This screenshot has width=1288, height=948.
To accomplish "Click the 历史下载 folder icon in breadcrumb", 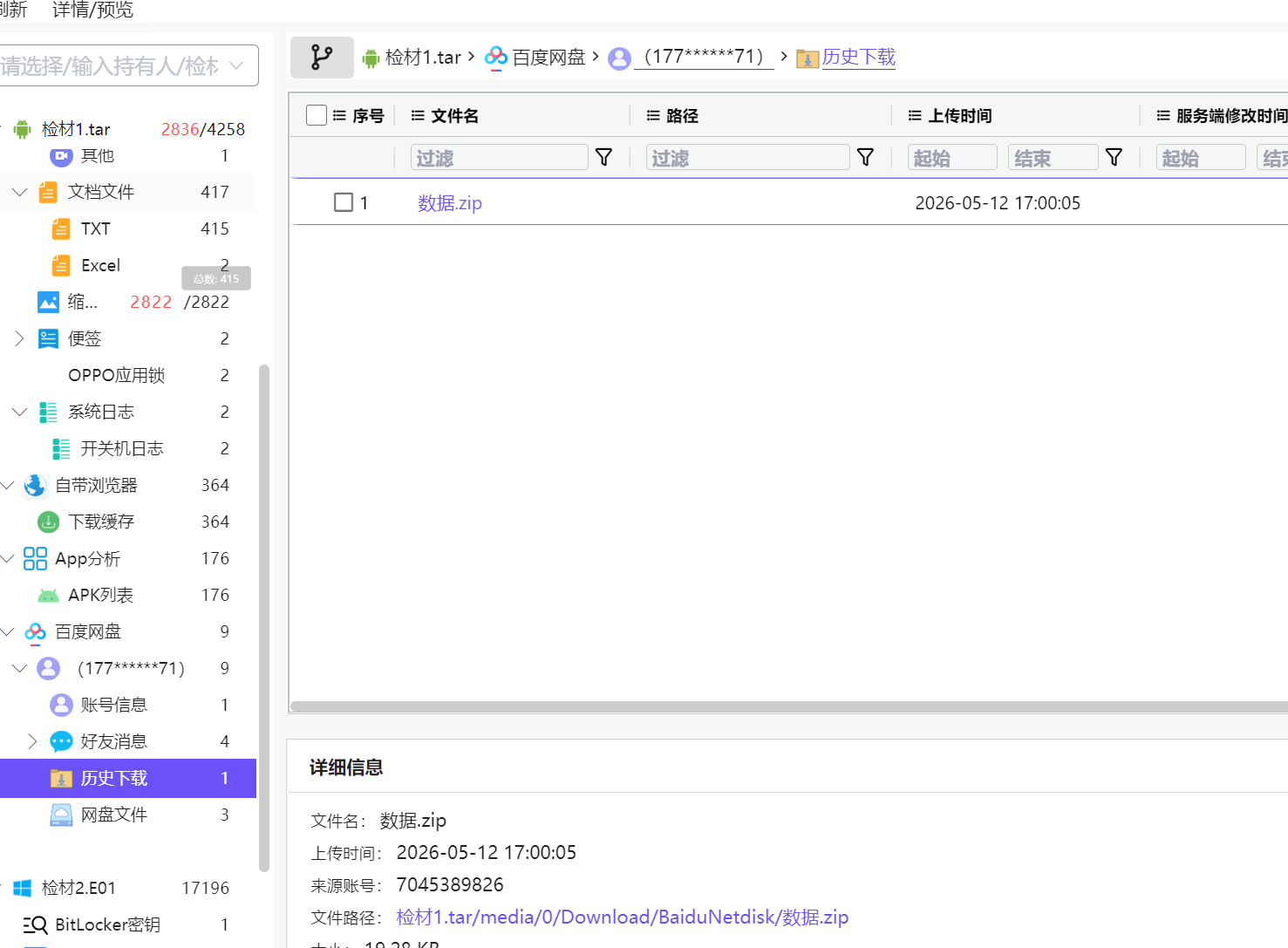I will point(808,58).
